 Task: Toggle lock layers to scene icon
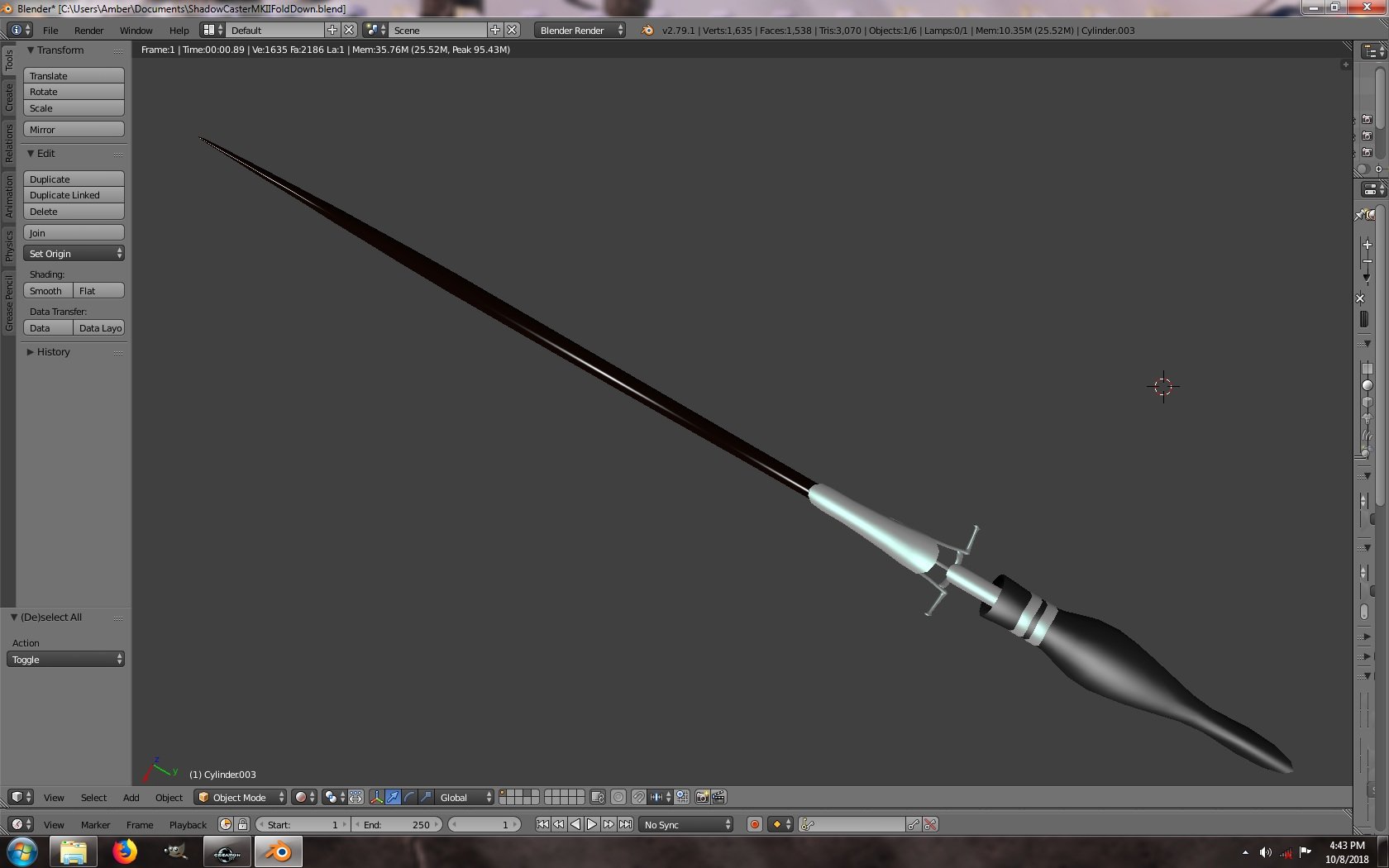598,797
